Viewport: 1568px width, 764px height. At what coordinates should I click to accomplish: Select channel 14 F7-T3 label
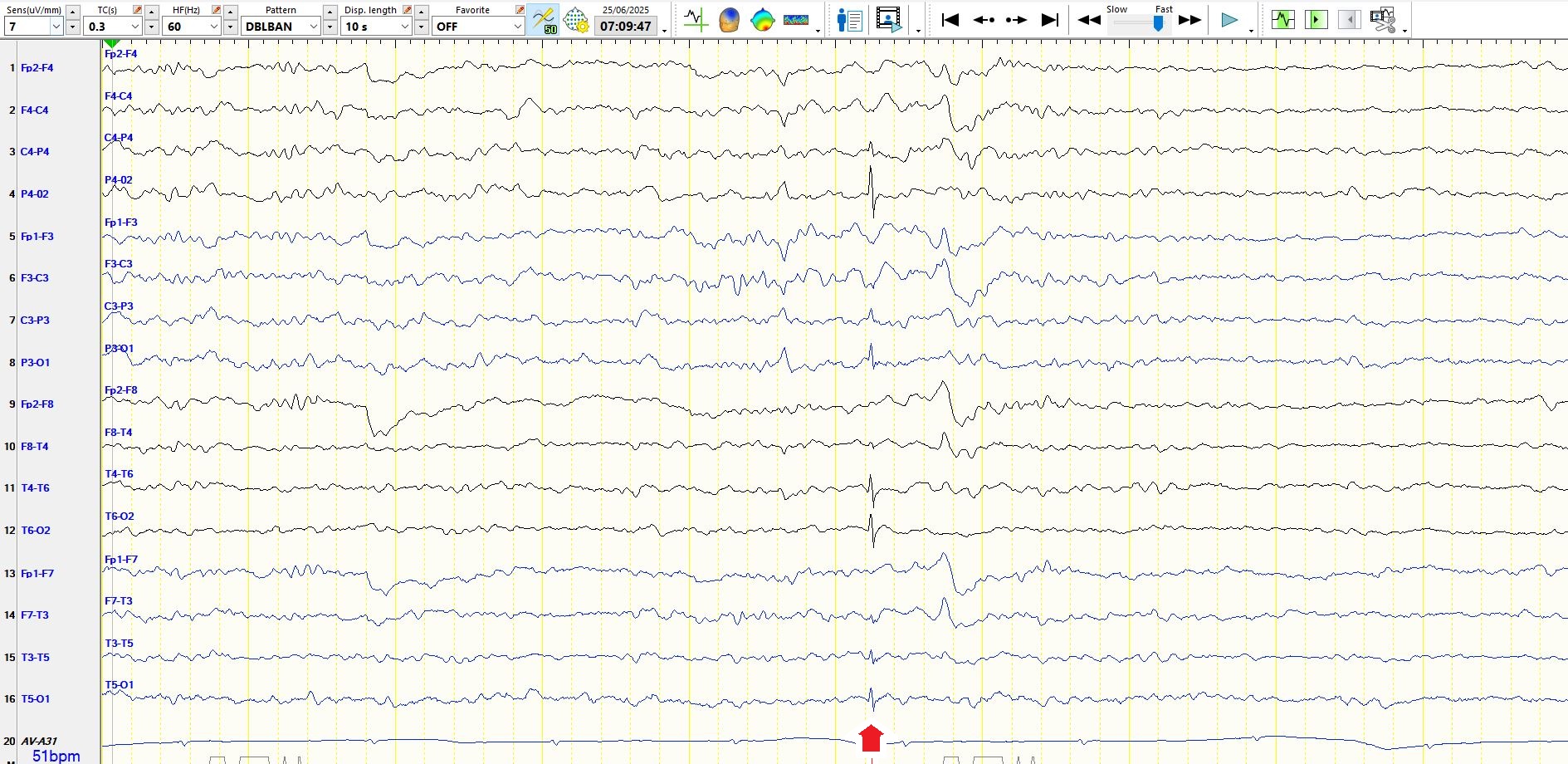(x=34, y=615)
